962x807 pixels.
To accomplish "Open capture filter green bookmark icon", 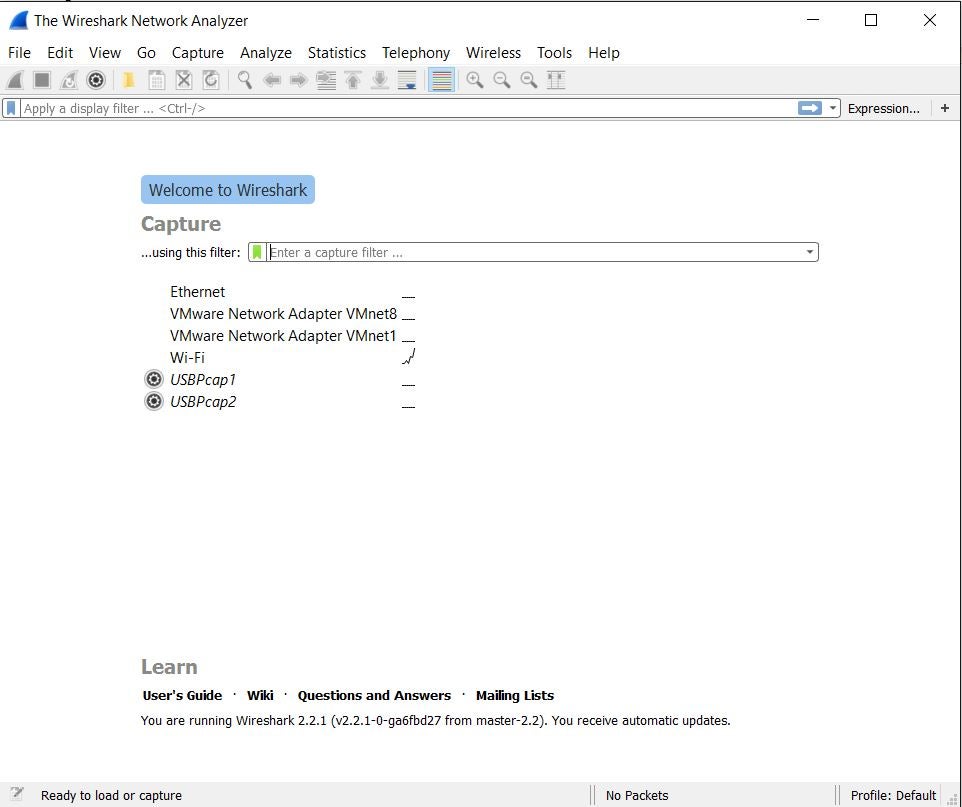I will click(x=257, y=252).
